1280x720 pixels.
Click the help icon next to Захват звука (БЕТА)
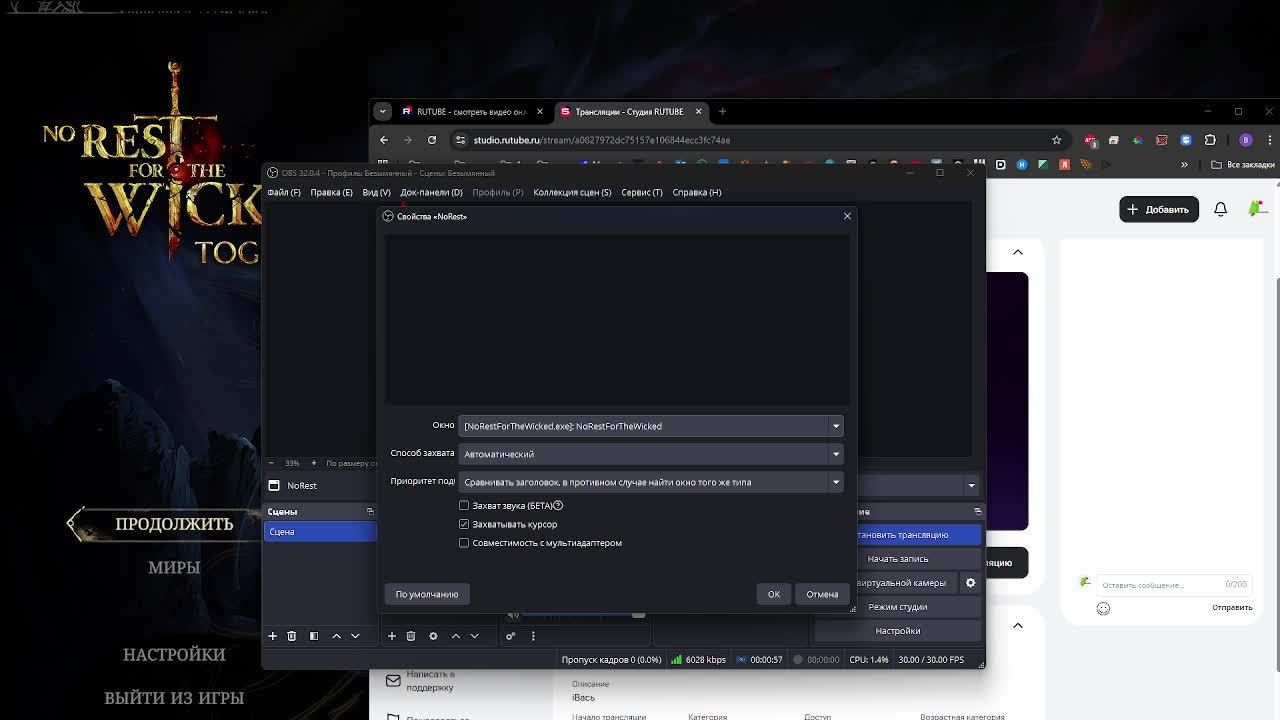[558, 506]
